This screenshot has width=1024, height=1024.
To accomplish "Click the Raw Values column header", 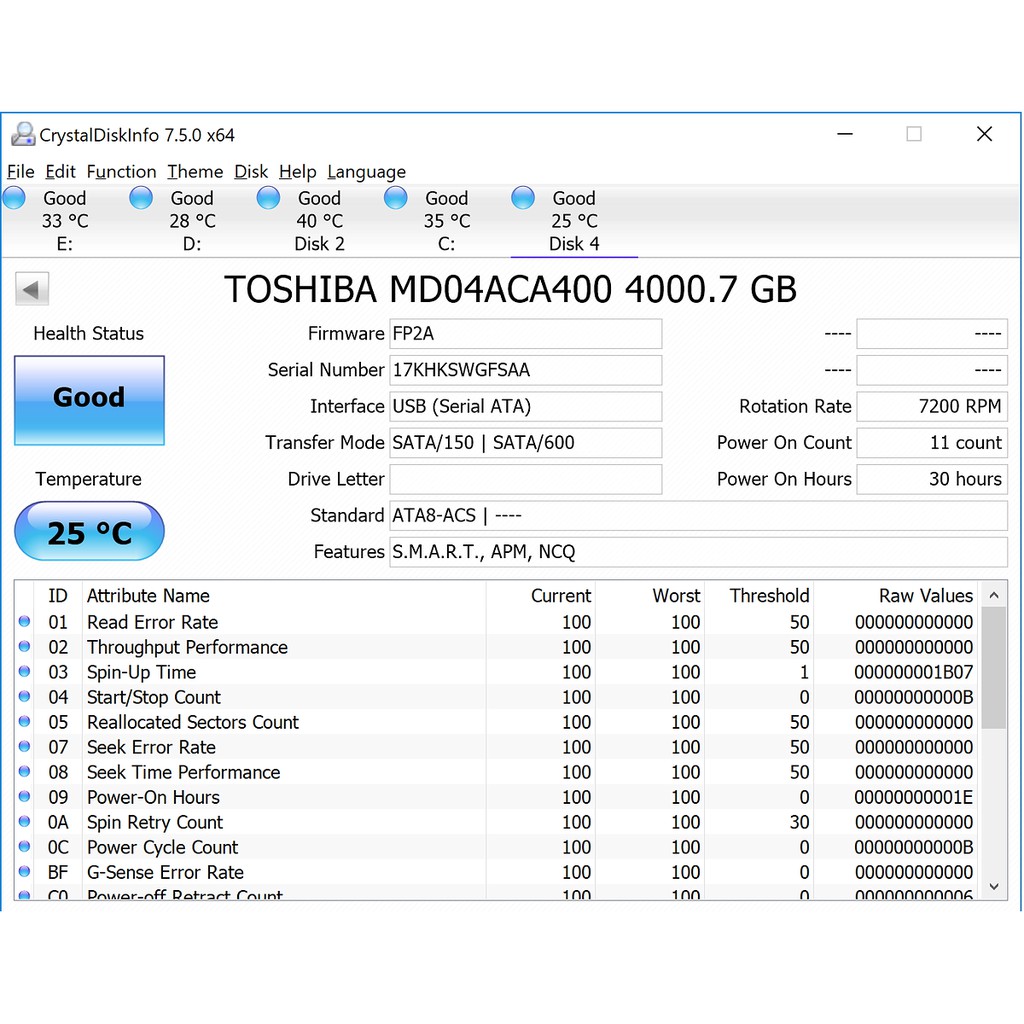I will (x=925, y=596).
